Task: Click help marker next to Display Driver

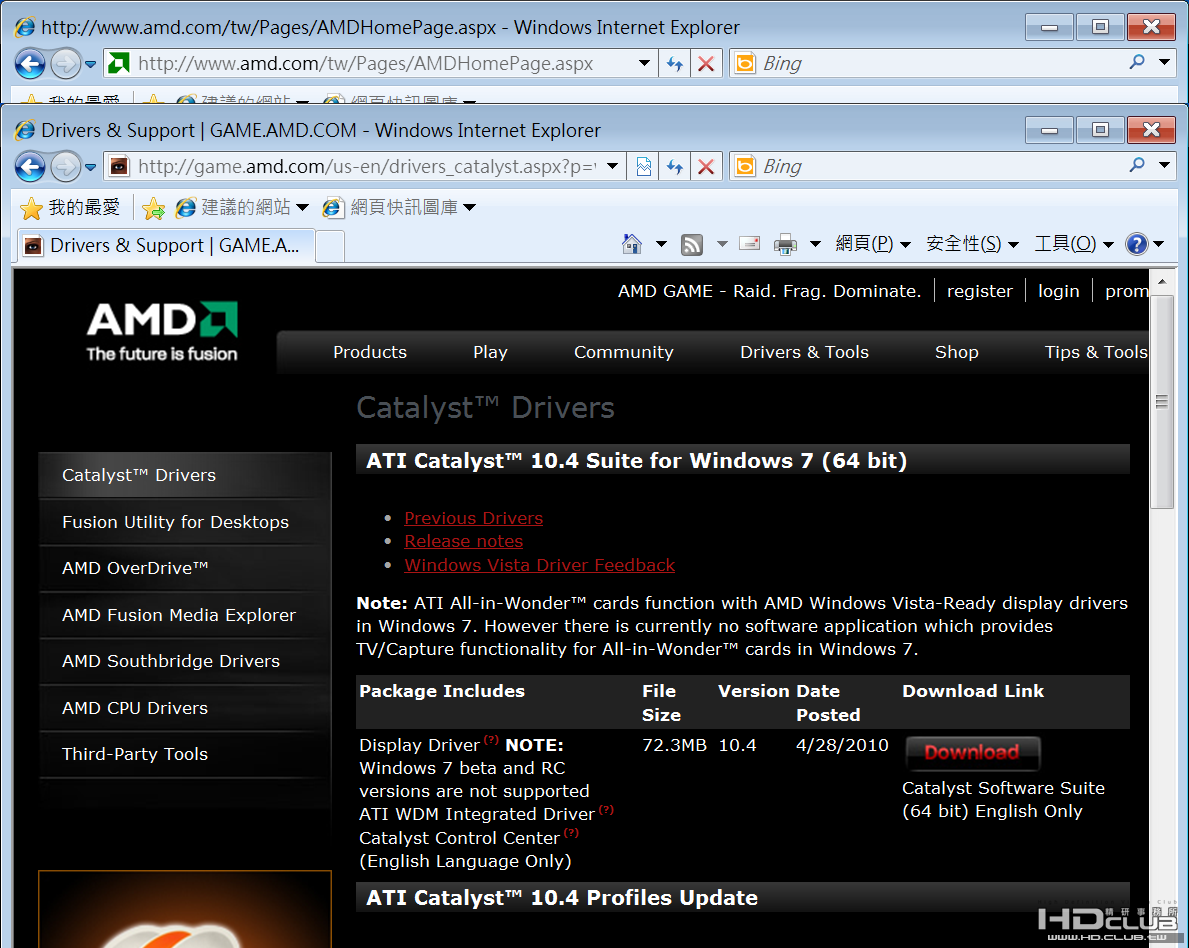Action: [x=491, y=739]
